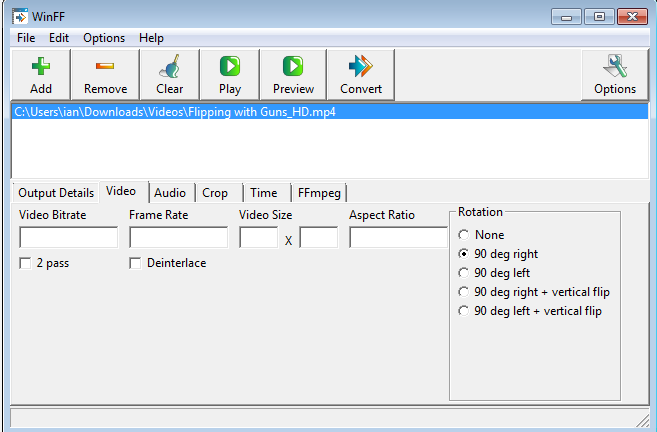Click the WinFF title bar app icon
657x432 pixels.
(20, 17)
